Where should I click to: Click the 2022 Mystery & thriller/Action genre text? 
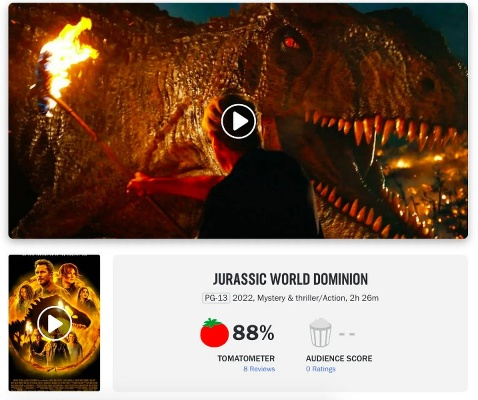289,298
